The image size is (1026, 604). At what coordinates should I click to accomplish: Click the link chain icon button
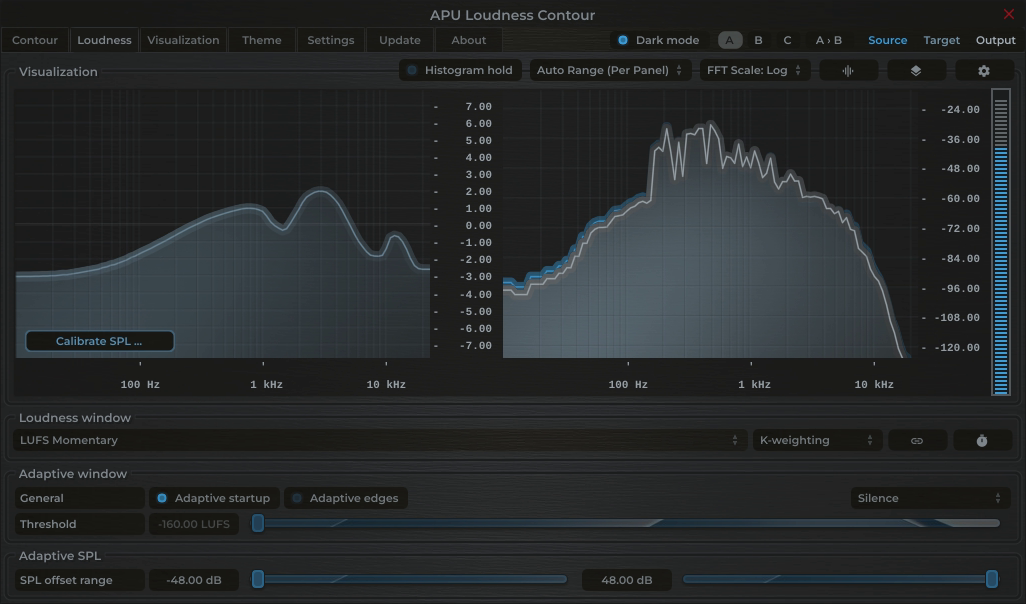(916, 441)
